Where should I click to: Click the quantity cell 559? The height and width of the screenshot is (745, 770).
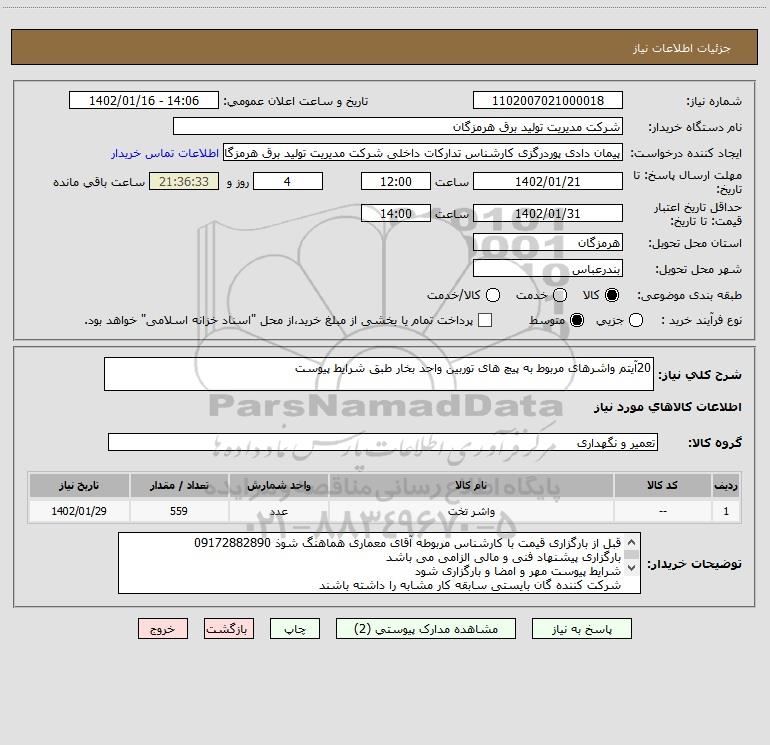pos(179,511)
